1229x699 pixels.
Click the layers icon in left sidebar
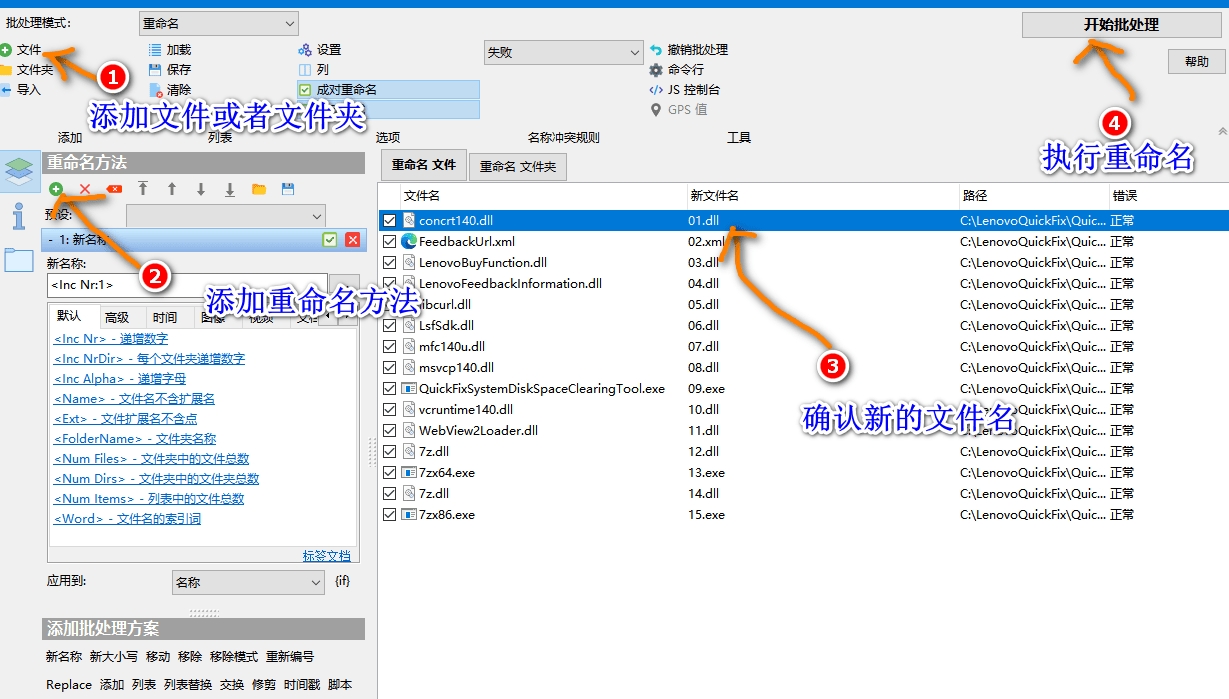[x=19, y=171]
